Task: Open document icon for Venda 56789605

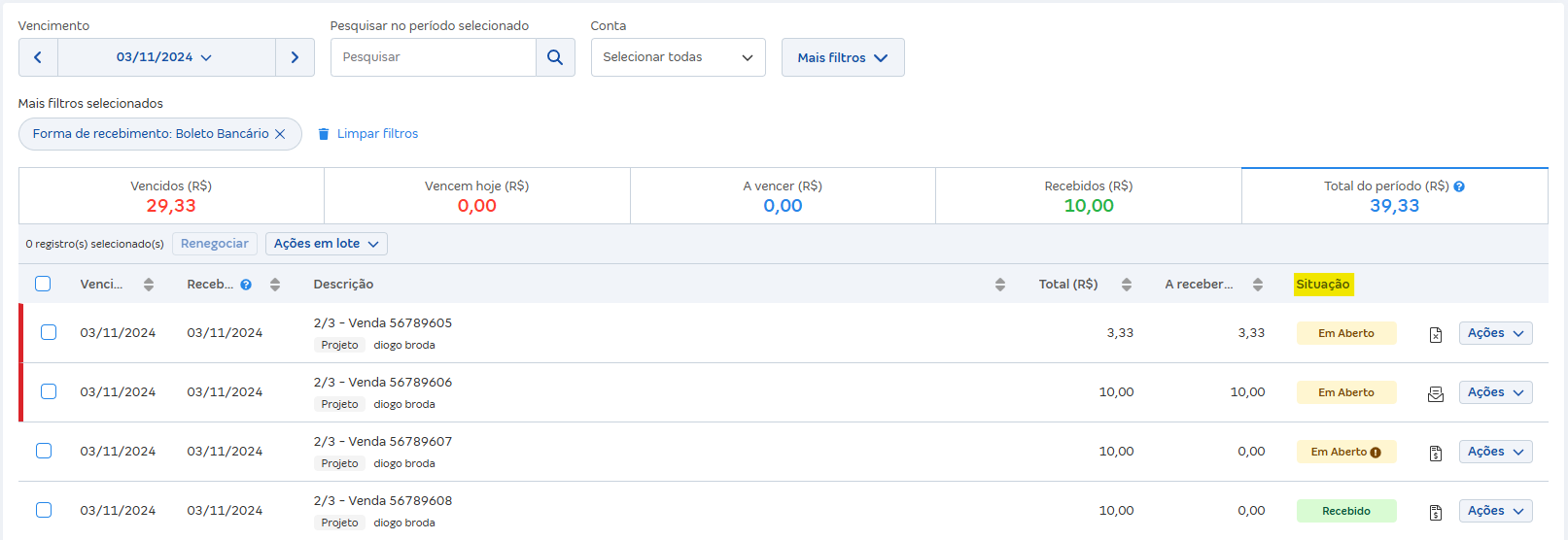Action: point(1436,335)
